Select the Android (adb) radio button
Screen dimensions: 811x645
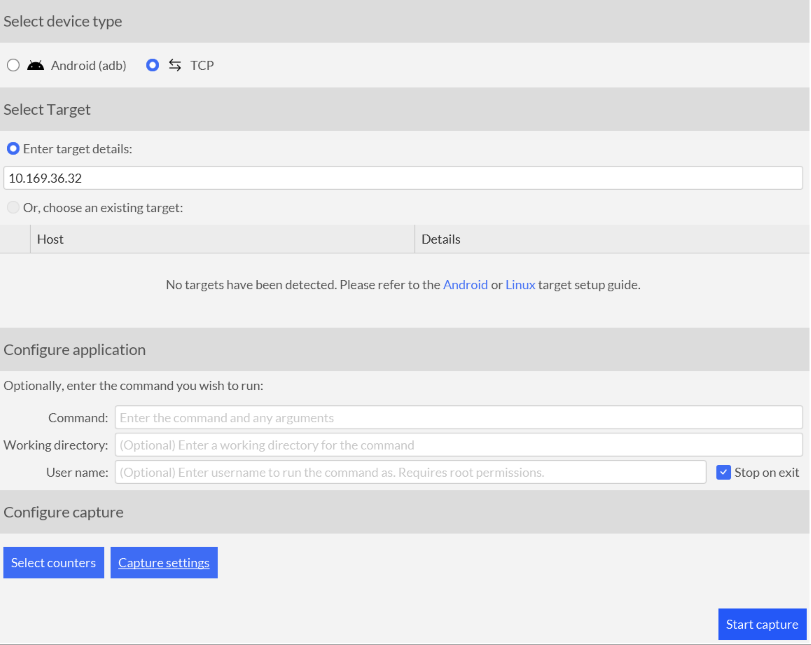tap(13, 65)
